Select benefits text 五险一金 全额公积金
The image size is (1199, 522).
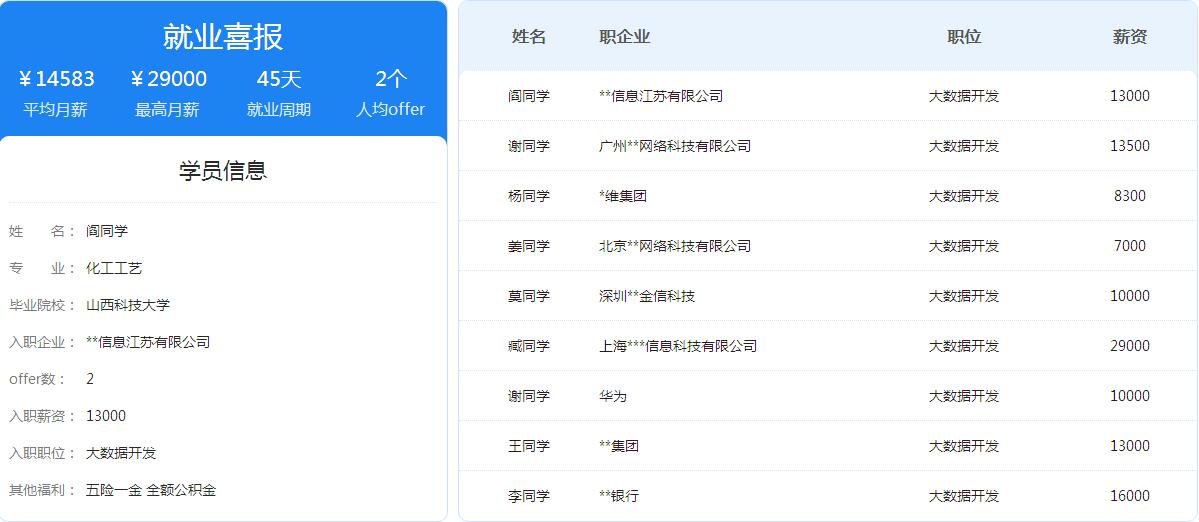click(x=151, y=490)
